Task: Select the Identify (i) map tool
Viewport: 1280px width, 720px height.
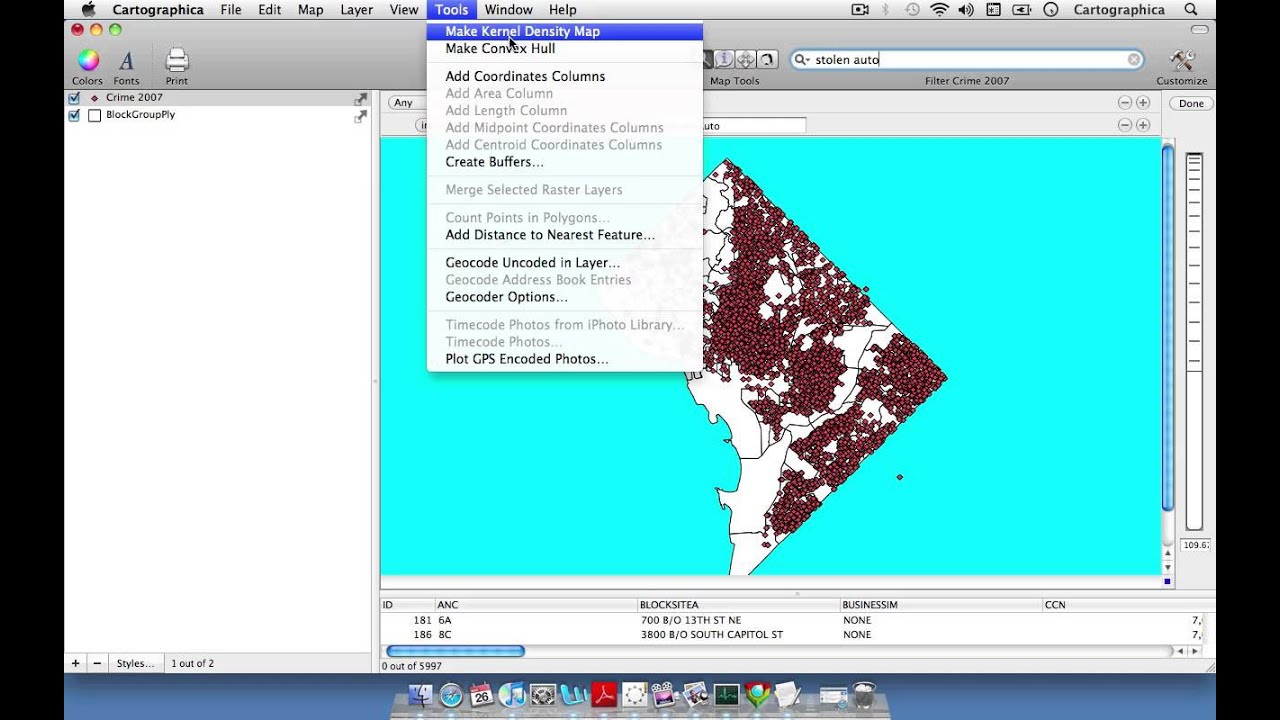Action: [724, 60]
